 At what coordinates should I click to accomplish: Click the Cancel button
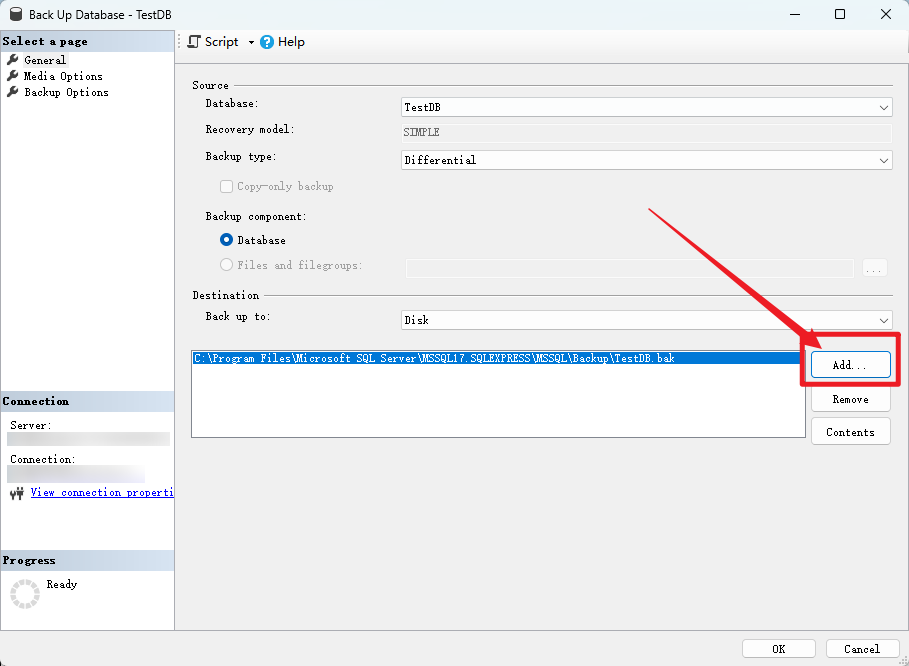862,649
